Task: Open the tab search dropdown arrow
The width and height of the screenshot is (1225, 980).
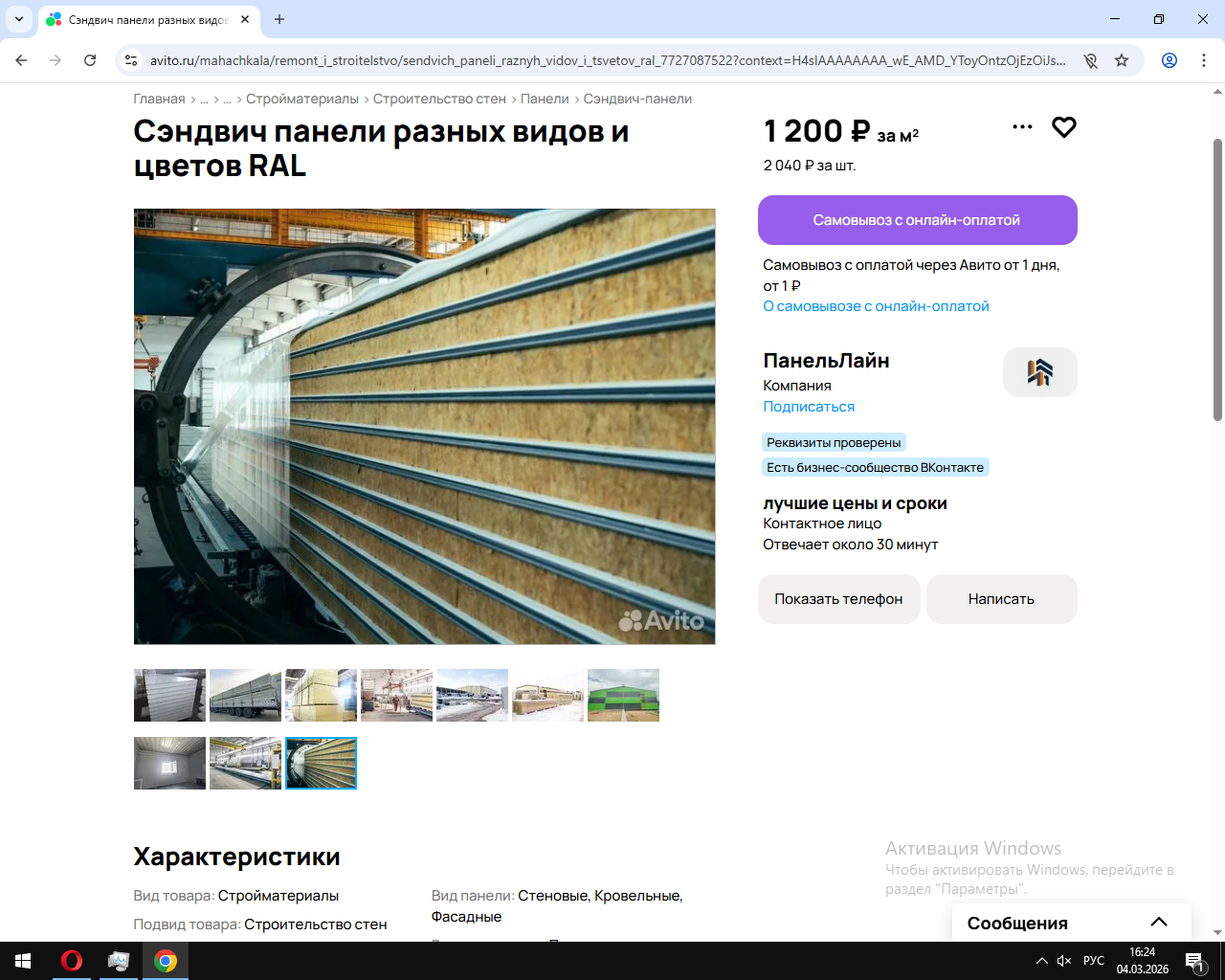Action: pyautogui.click(x=19, y=19)
